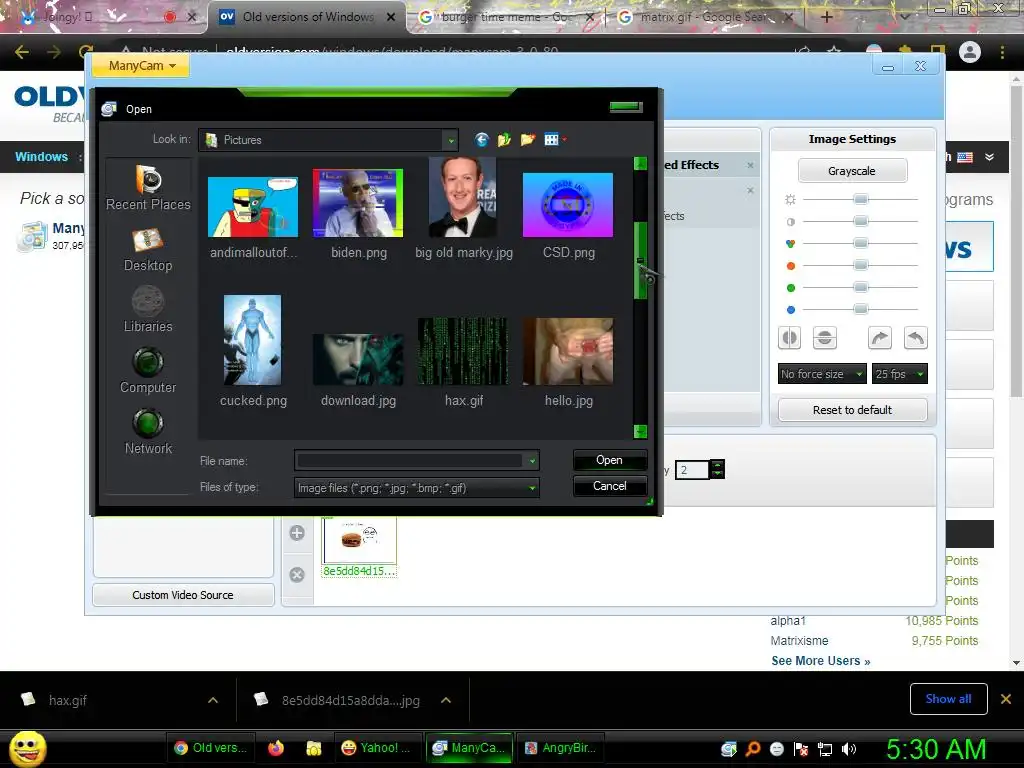The image size is (1024, 768).
Task: Open Chrome from the taskbar
Action: [211, 748]
